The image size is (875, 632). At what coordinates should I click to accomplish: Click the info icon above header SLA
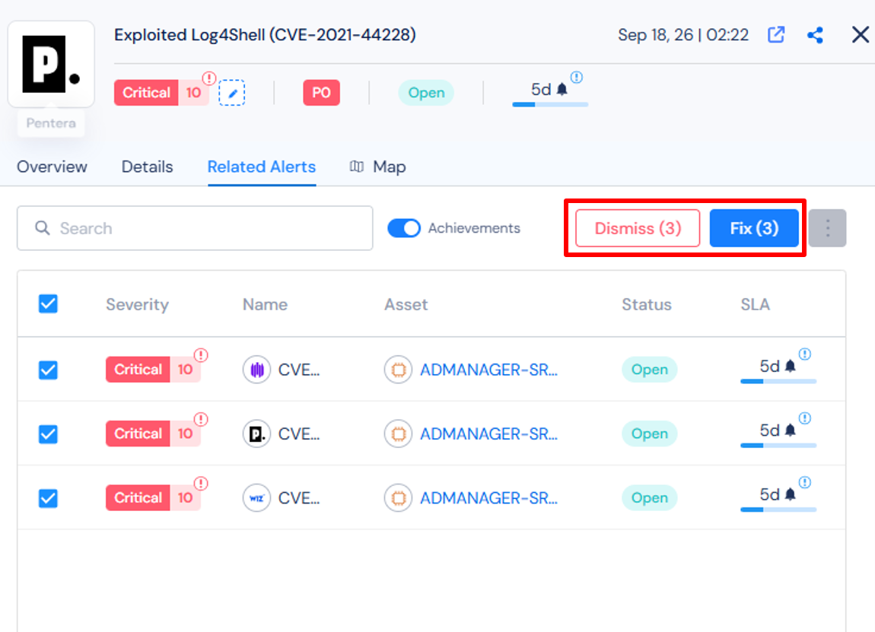[x=576, y=77]
